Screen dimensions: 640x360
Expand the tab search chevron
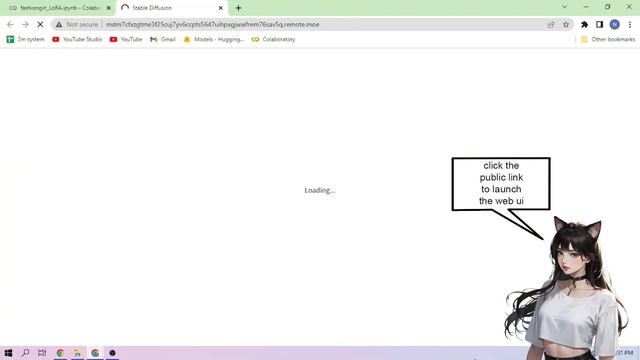click(564, 7)
